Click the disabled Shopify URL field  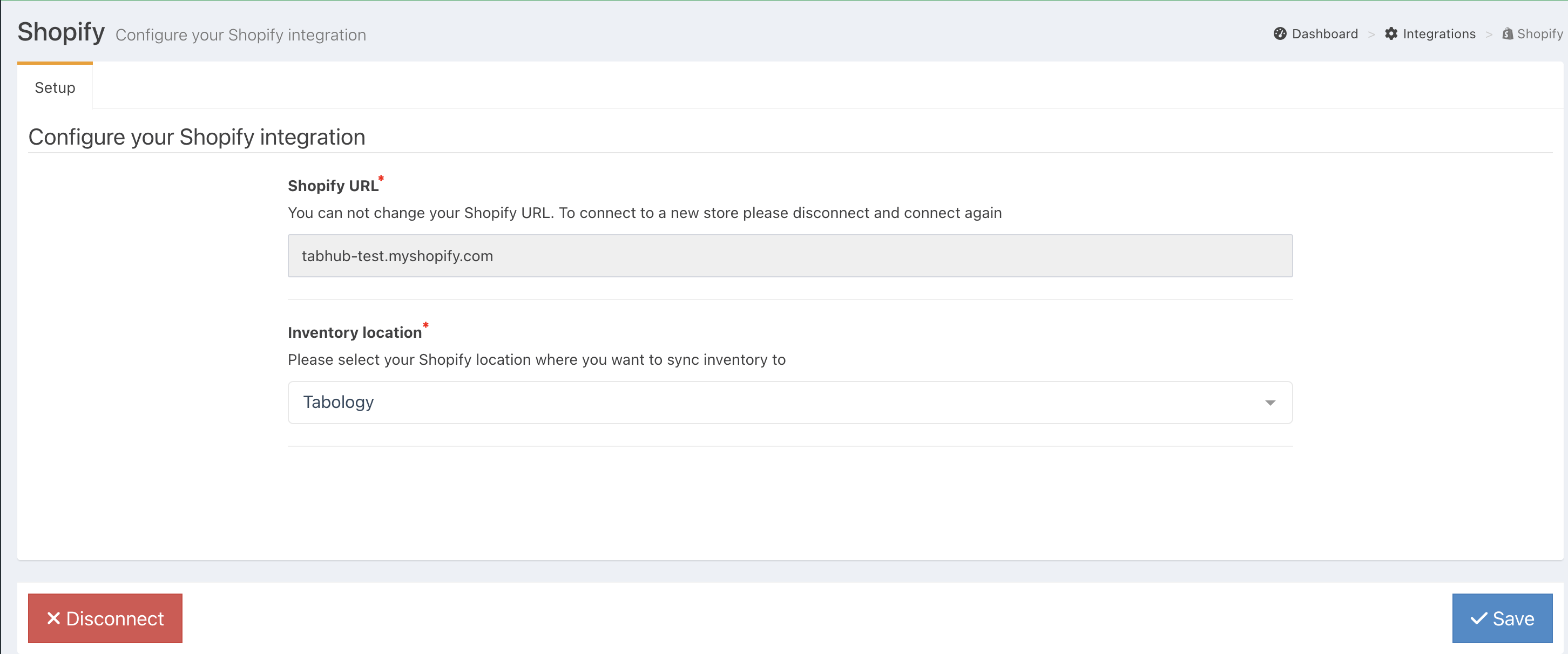tap(789, 256)
